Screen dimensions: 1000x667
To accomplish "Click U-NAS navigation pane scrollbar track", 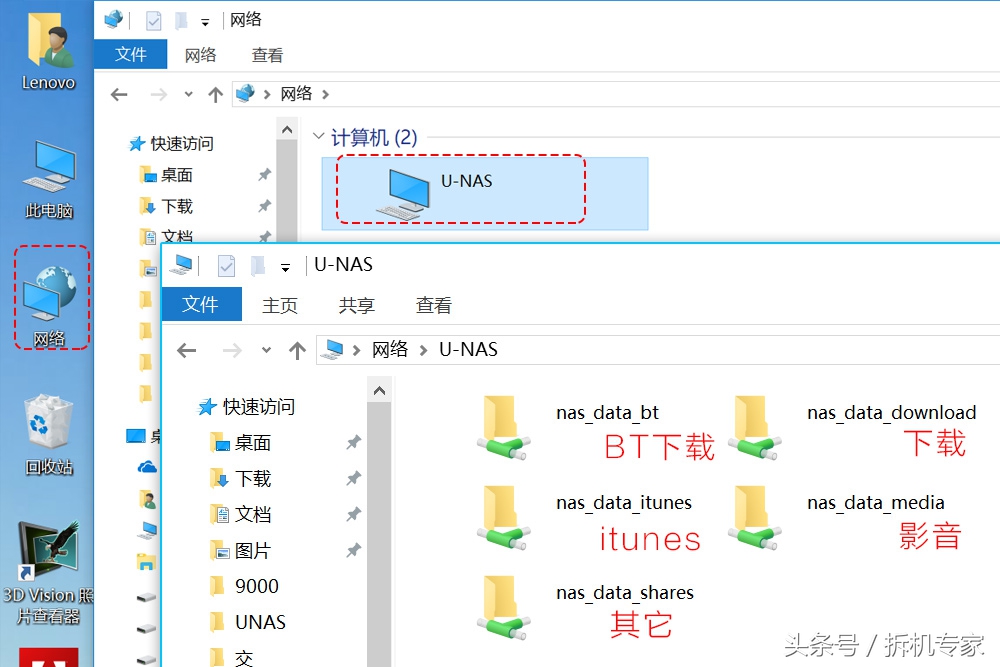I will (379, 534).
